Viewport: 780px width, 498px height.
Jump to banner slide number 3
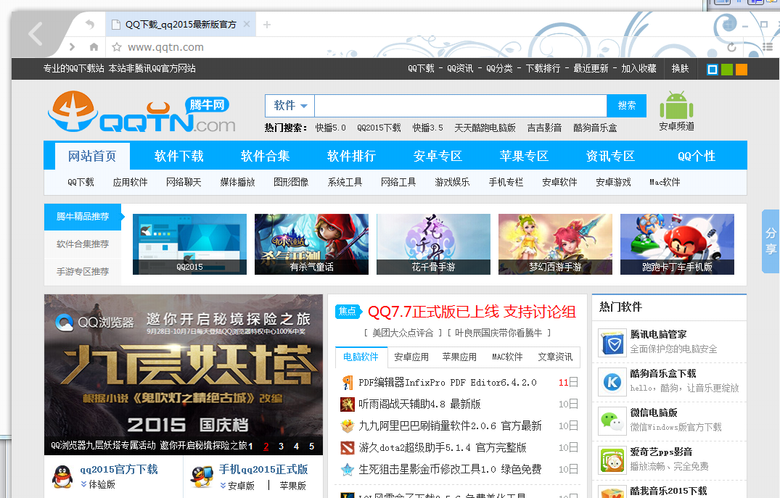click(281, 446)
